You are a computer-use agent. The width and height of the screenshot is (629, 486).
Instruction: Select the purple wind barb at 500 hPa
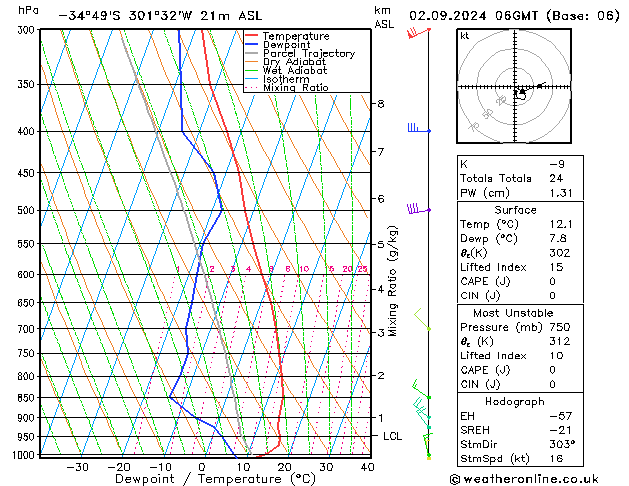[416, 209]
